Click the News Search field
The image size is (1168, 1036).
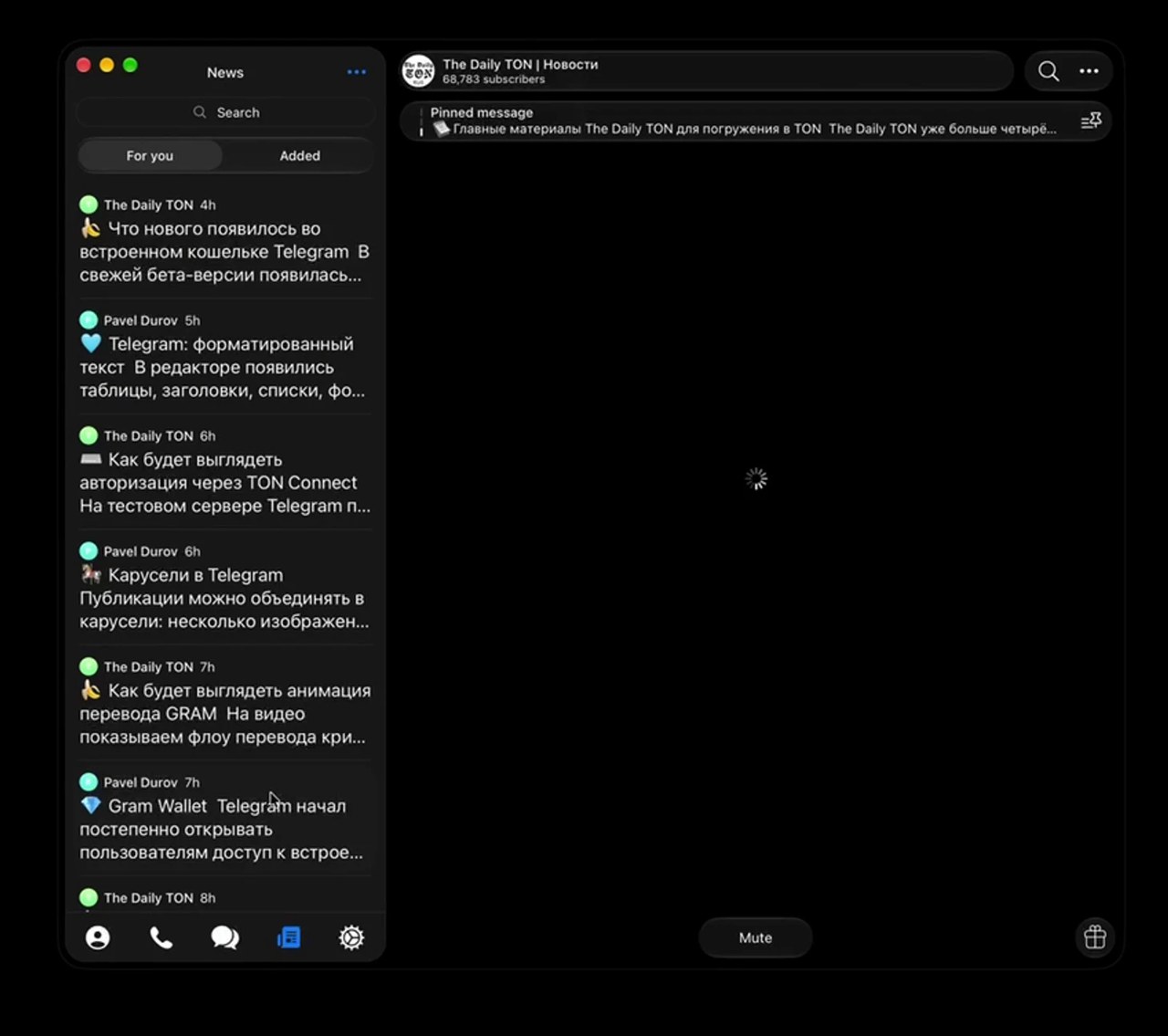225,112
